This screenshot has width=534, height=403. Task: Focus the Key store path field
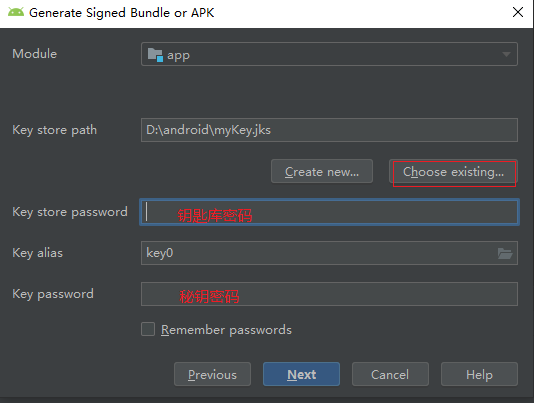329,130
